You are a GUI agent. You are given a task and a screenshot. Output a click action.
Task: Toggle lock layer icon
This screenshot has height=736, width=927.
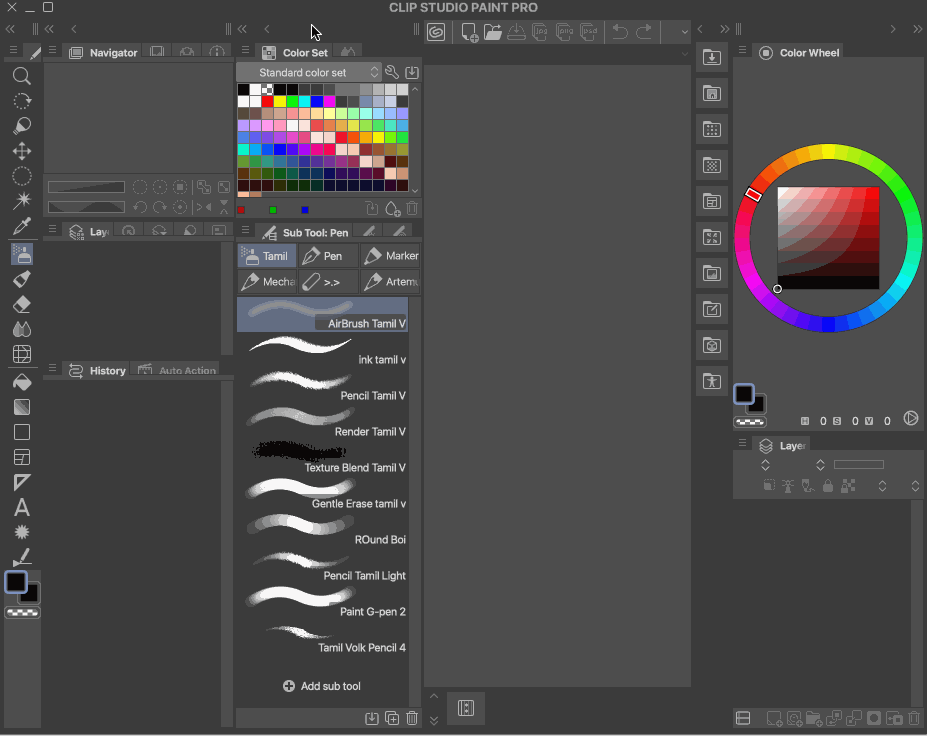coord(828,486)
